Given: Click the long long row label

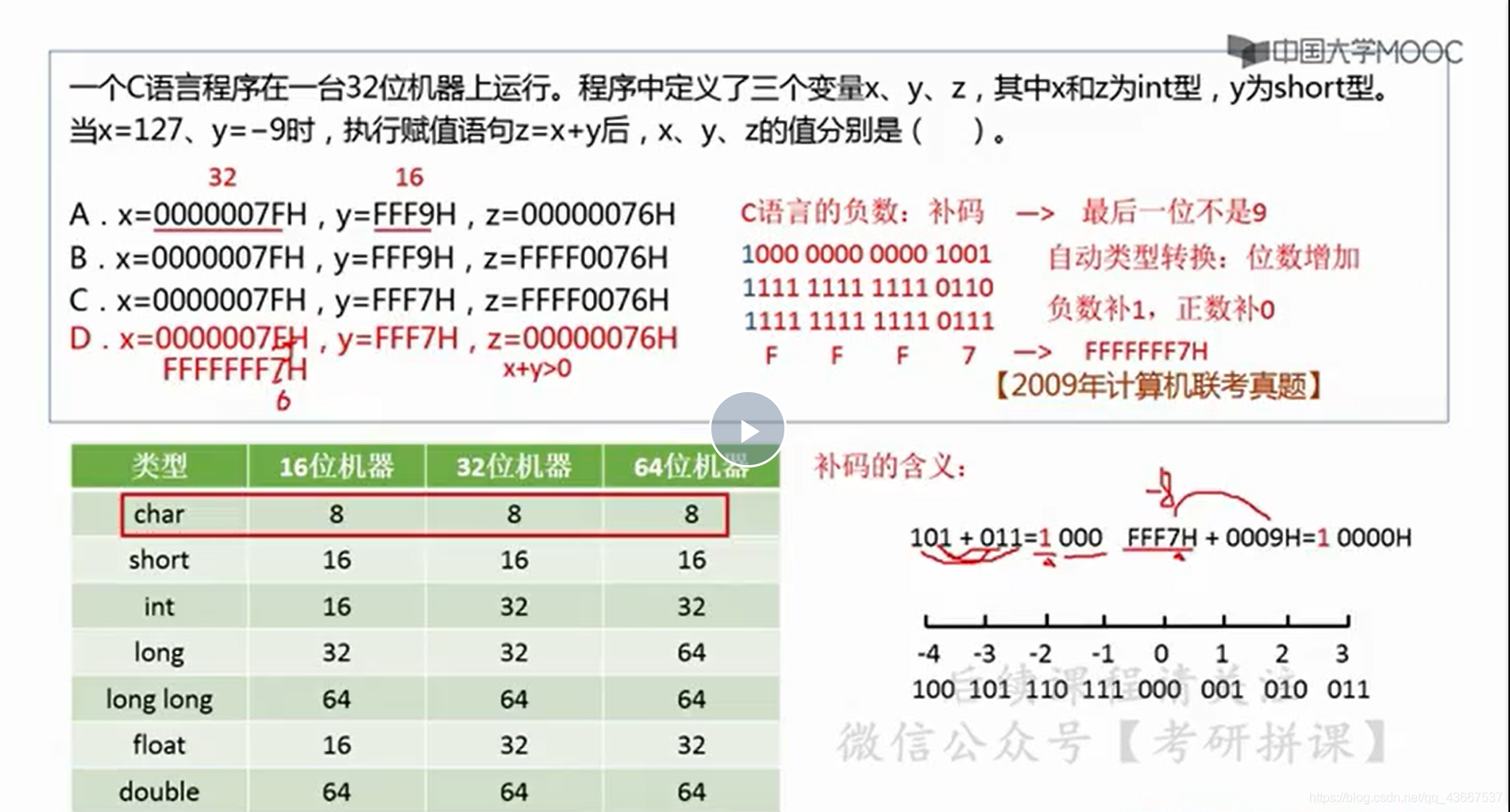Looking at the screenshot, I should [x=159, y=699].
